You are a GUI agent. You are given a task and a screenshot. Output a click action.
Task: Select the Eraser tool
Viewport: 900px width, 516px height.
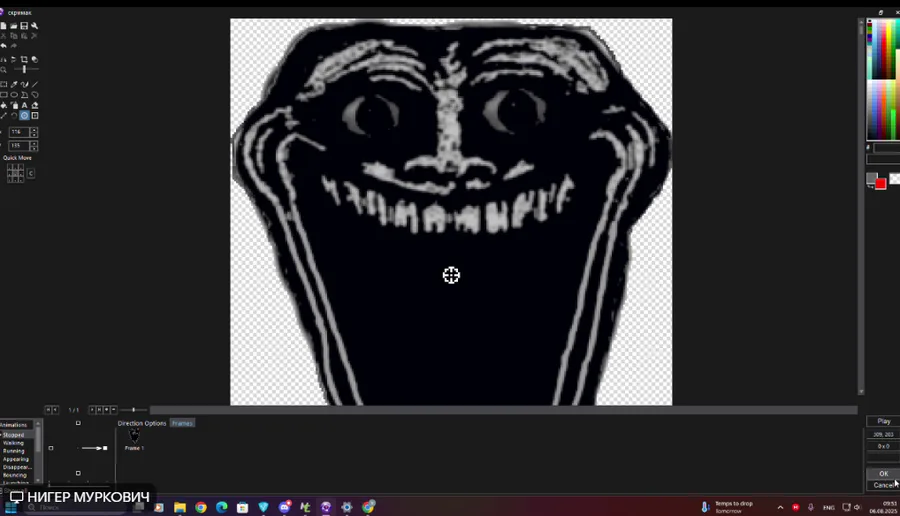click(34, 105)
